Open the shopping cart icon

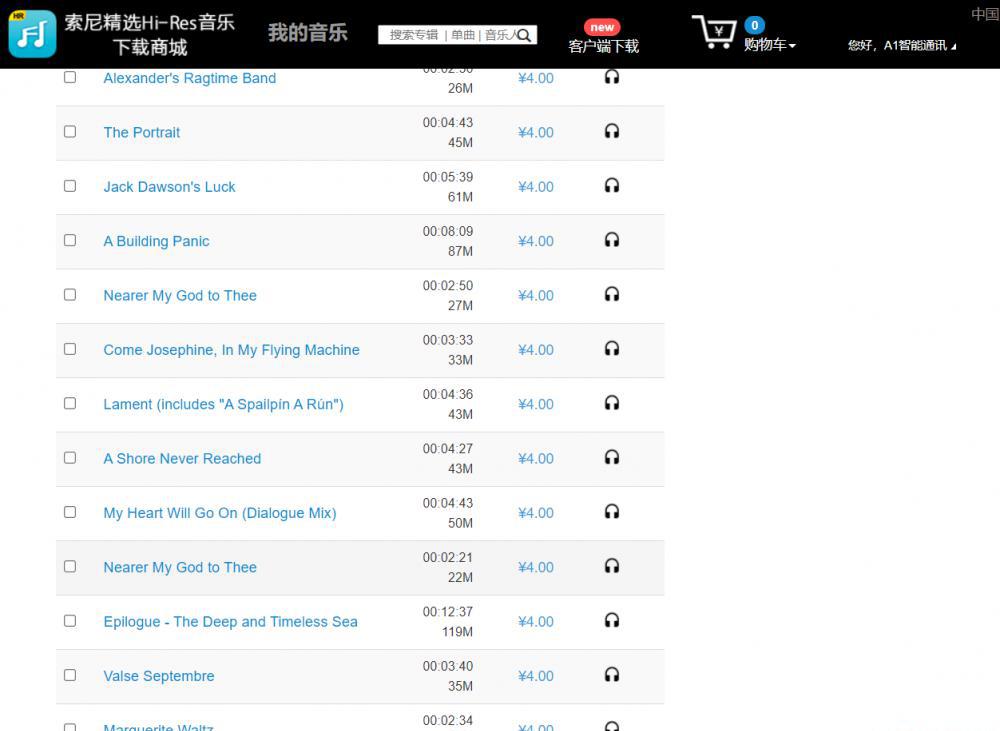pyautogui.click(x=714, y=32)
